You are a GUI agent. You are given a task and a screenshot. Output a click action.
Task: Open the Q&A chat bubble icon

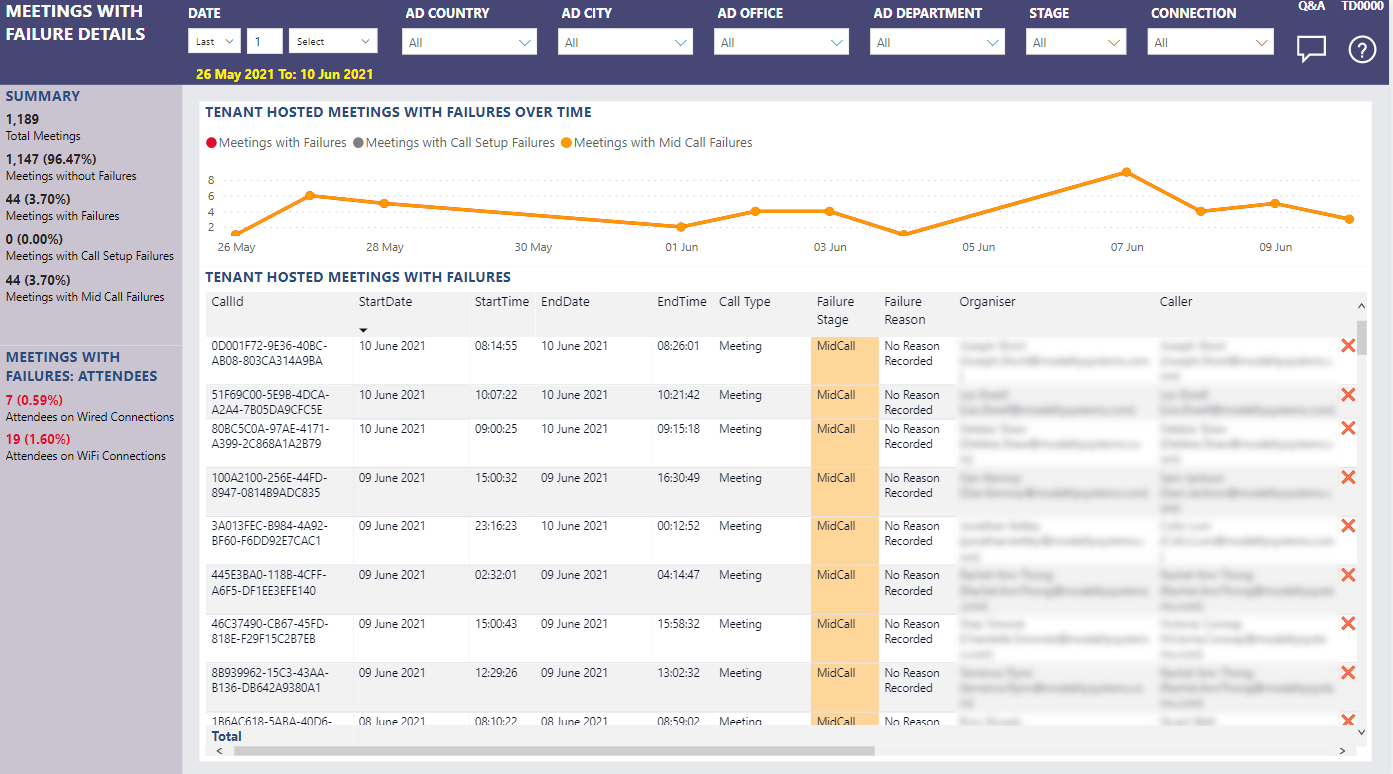pyautogui.click(x=1311, y=49)
